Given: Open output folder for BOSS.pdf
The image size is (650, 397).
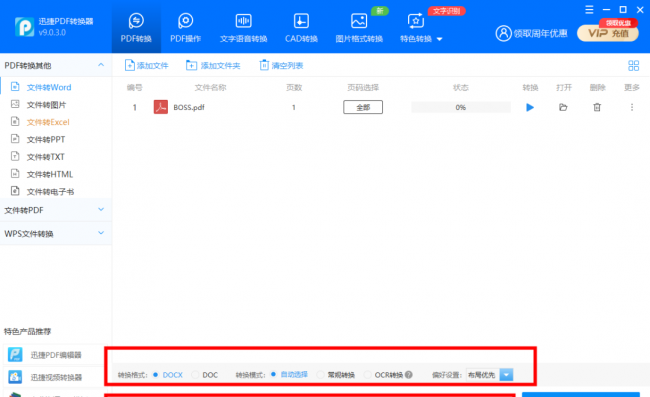Looking at the screenshot, I should point(563,107).
